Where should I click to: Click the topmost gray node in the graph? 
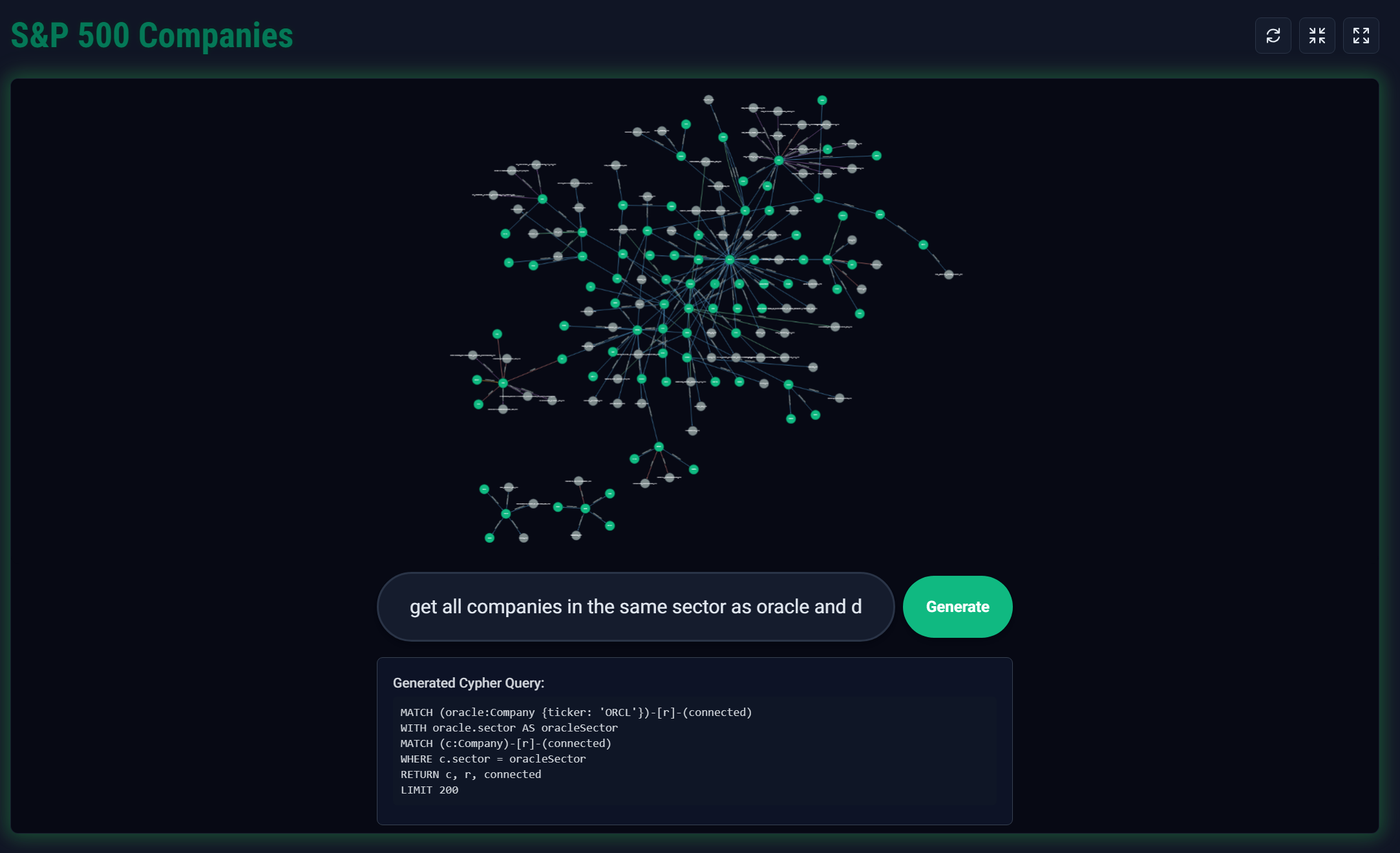pos(708,100)
